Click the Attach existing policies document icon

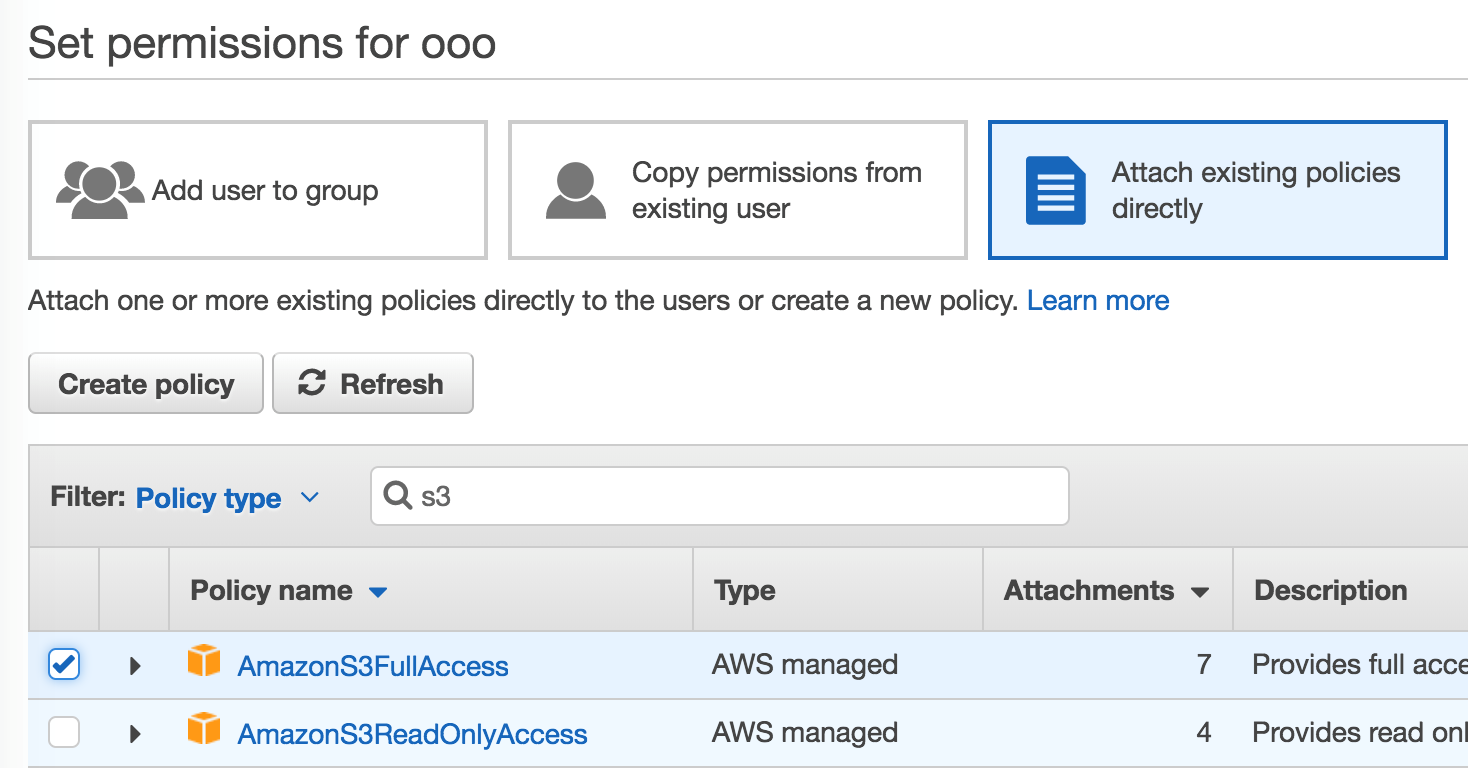coord(1055,190)
